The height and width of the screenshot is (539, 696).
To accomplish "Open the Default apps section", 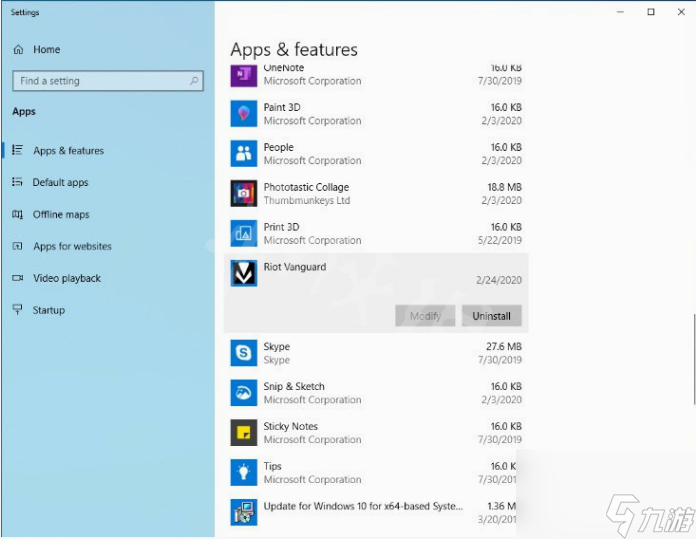I will pyautogui.click(x=60, y=182).
